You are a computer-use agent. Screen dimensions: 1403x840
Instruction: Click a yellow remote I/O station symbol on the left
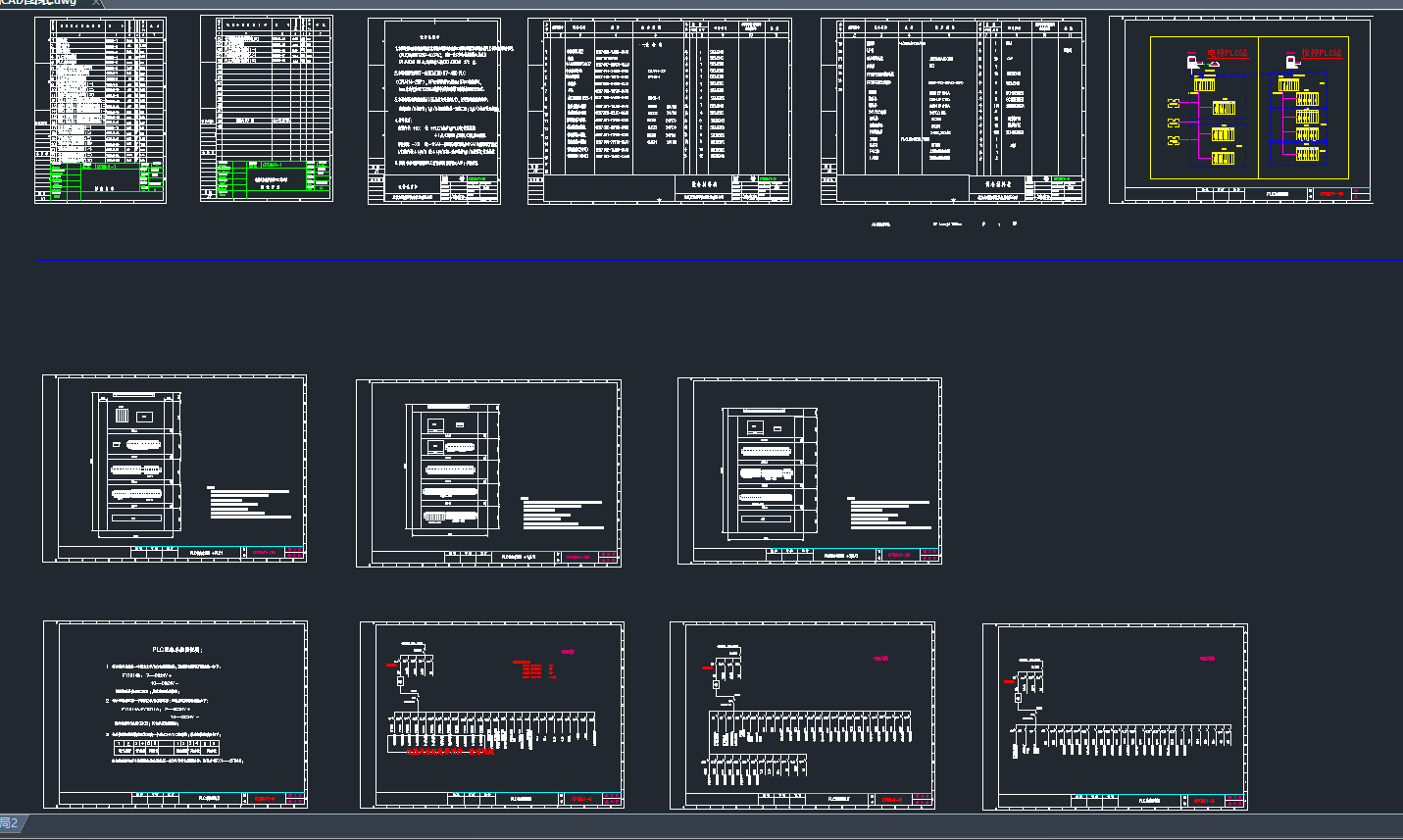click(x=1174, y=104)
